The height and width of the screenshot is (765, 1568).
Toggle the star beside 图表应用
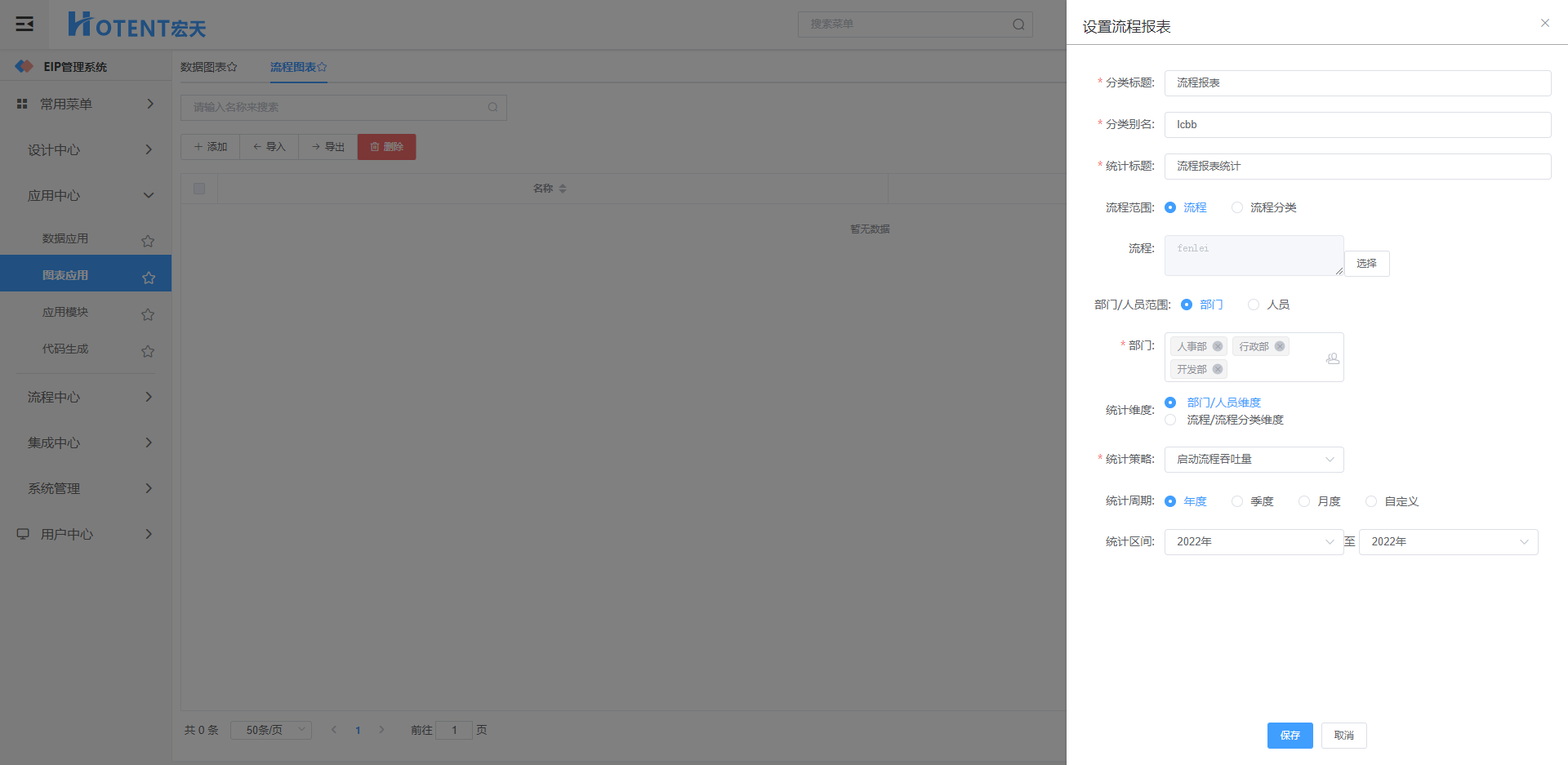pos(148,278)
